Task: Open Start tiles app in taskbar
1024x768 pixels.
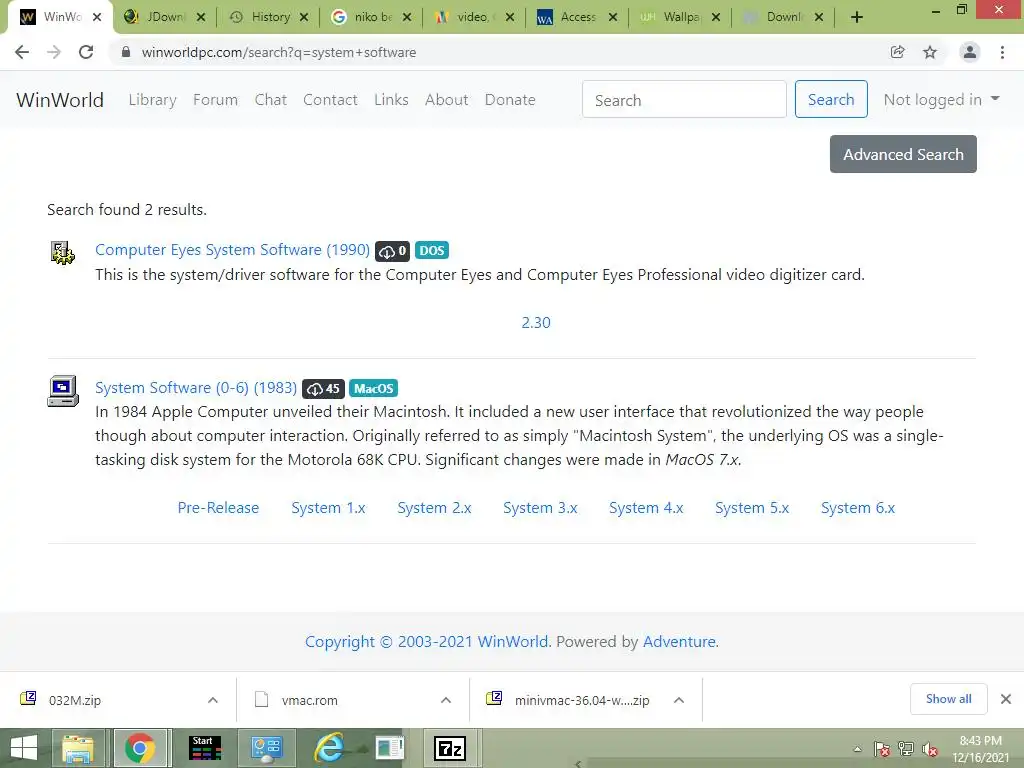Action: 205,748
